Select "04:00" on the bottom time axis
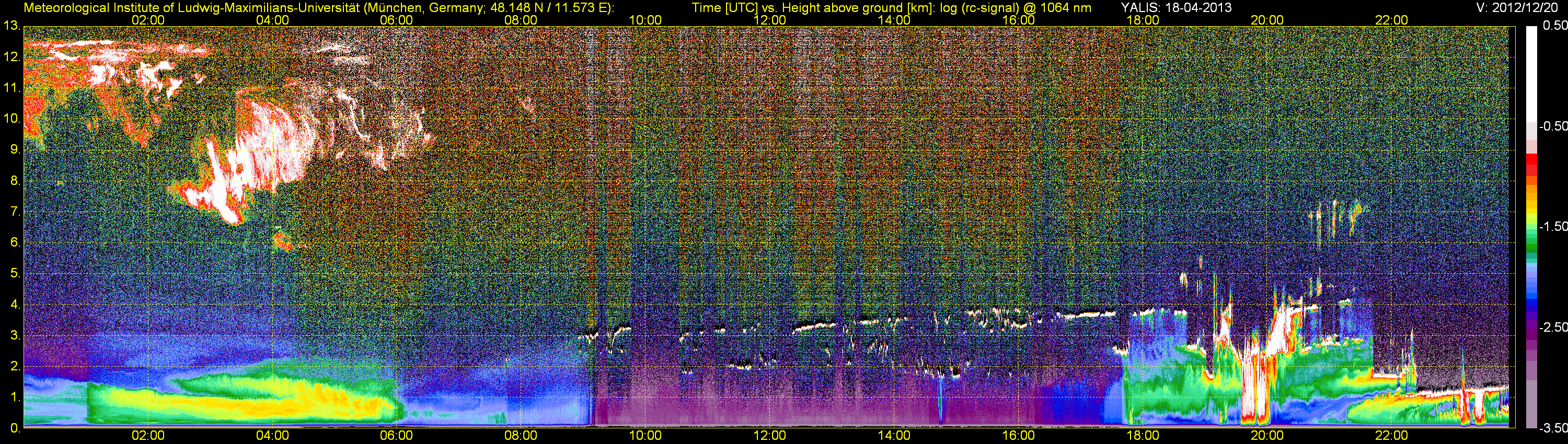Image resolution: width=1568 pixels, height=444 pixels. (x=272, y=436)
